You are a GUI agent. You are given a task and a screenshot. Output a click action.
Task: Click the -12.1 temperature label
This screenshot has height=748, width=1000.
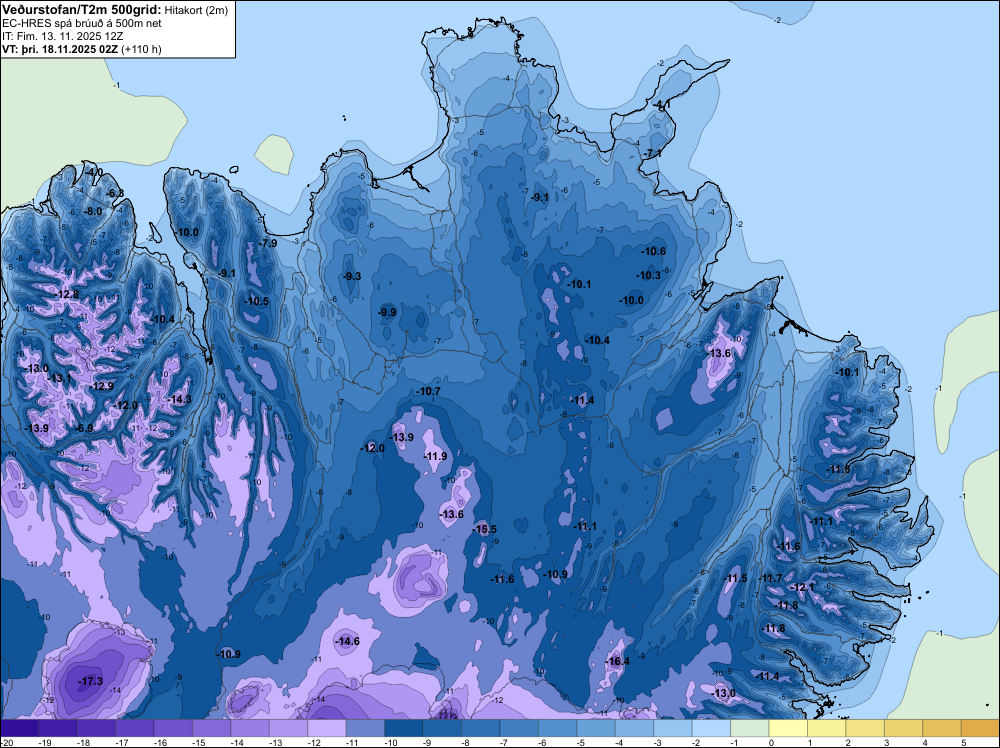point(802,587)
